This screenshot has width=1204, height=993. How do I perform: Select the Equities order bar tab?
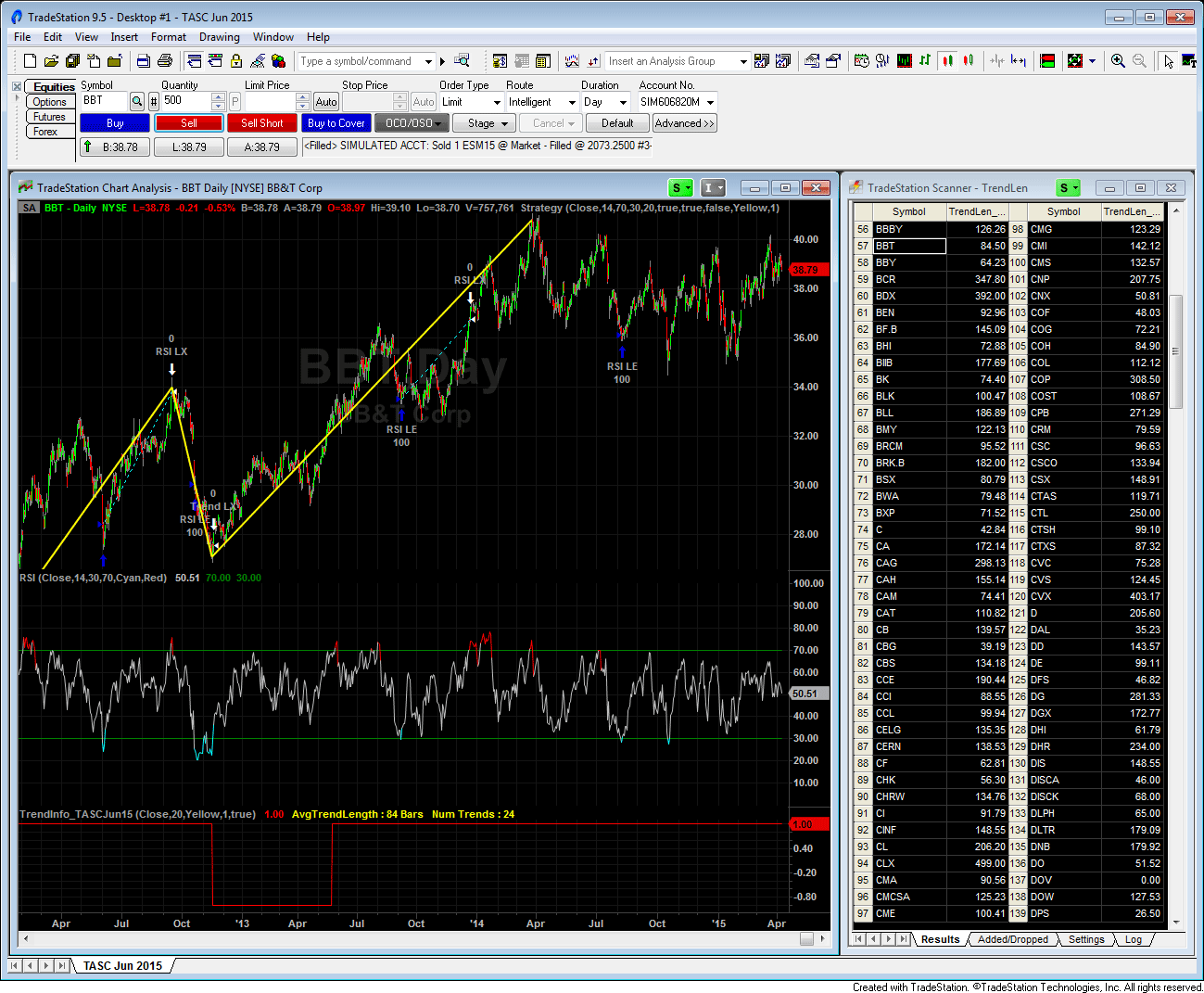click(x=53, y=87)
